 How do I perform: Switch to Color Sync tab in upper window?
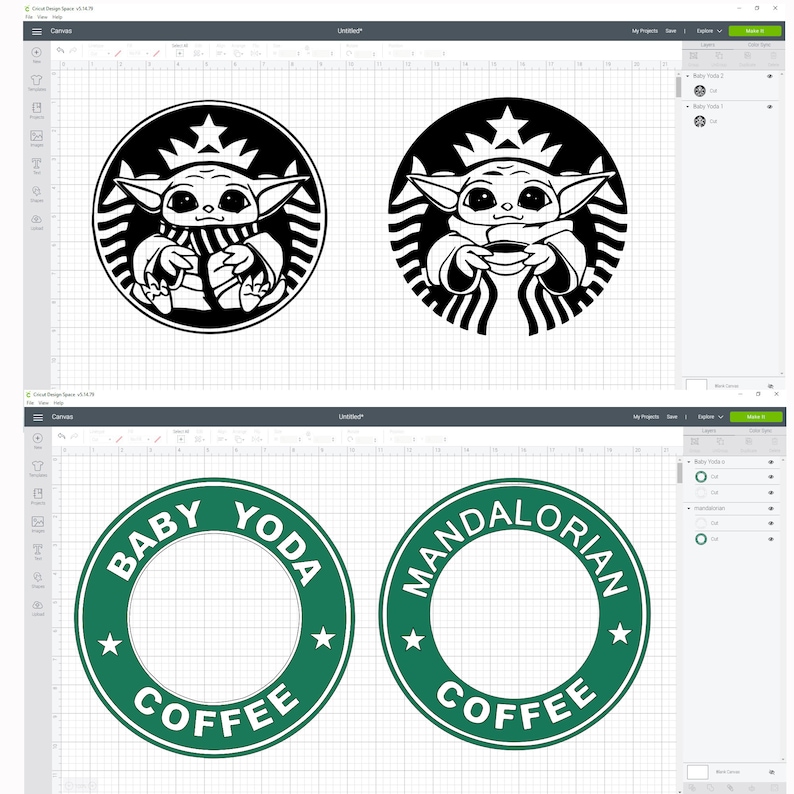759,45
